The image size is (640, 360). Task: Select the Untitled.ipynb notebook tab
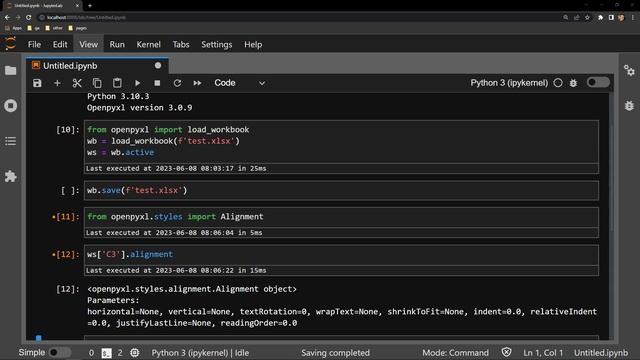(x=97, y=66)
